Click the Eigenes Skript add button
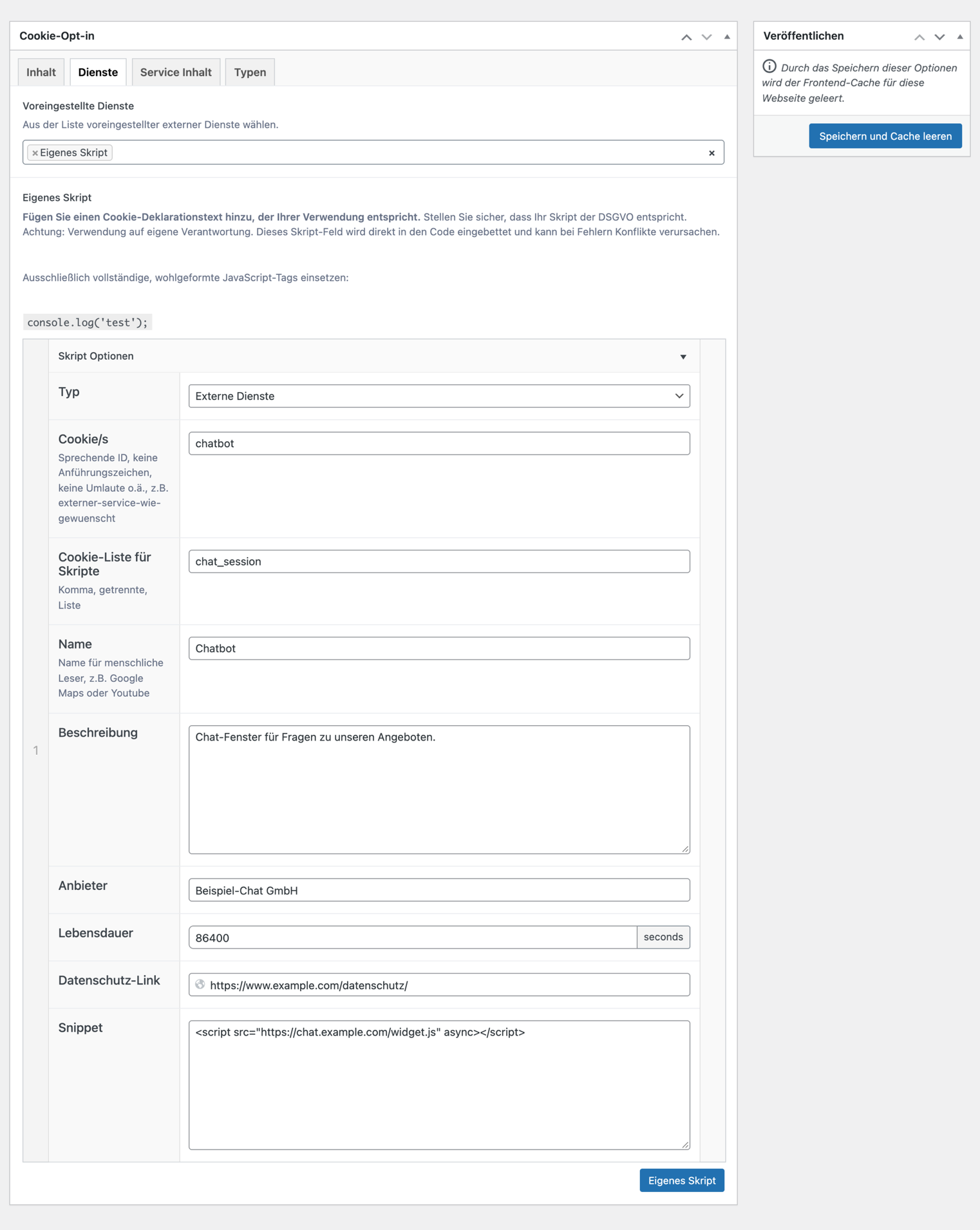The image size is (980, 1230). (682, 1180)
